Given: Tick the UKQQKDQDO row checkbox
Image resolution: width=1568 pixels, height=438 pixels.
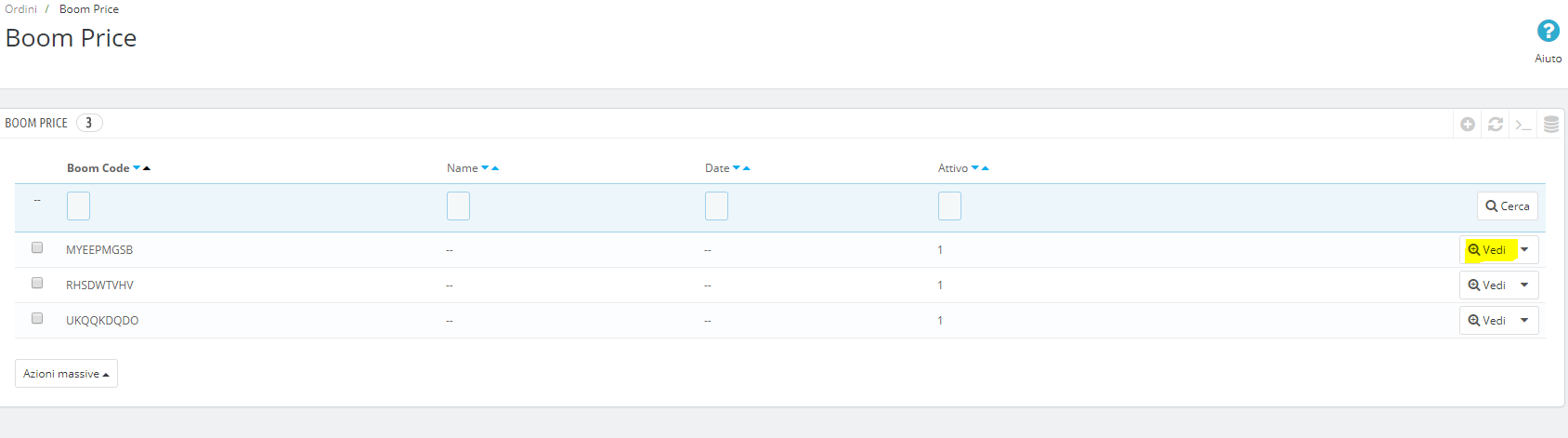Looking at the screenshot, I should tap(37, 318).
